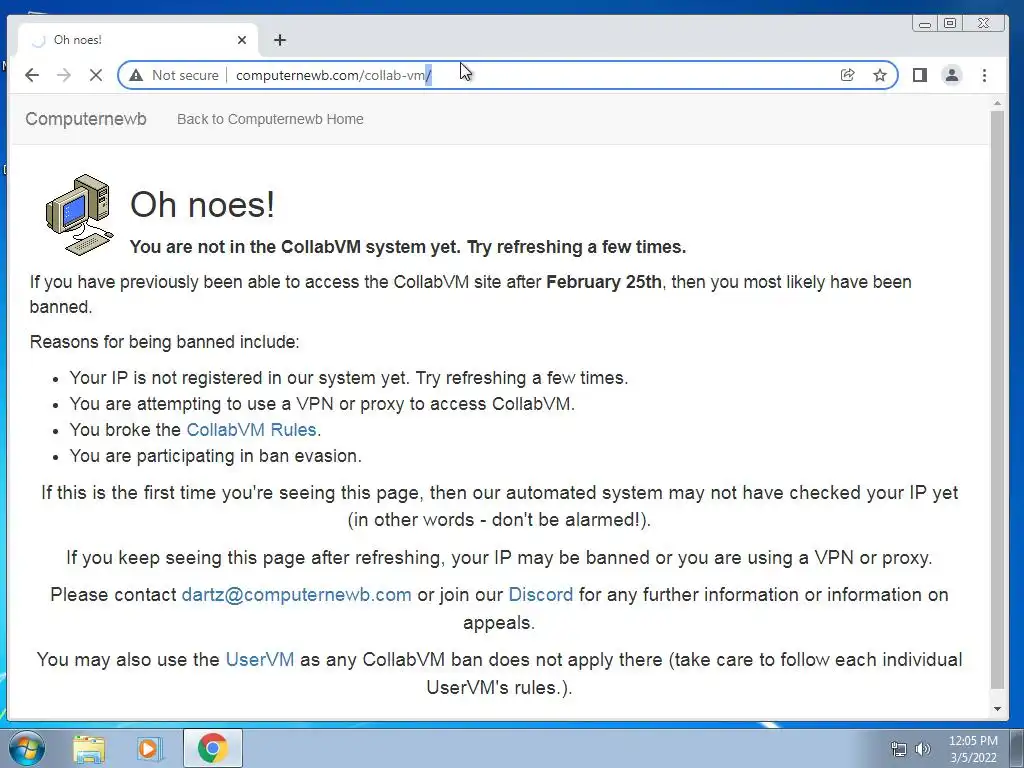Click the retro computer image
This screenshot has height=768, width=1024.
click(x=79, y=215)
